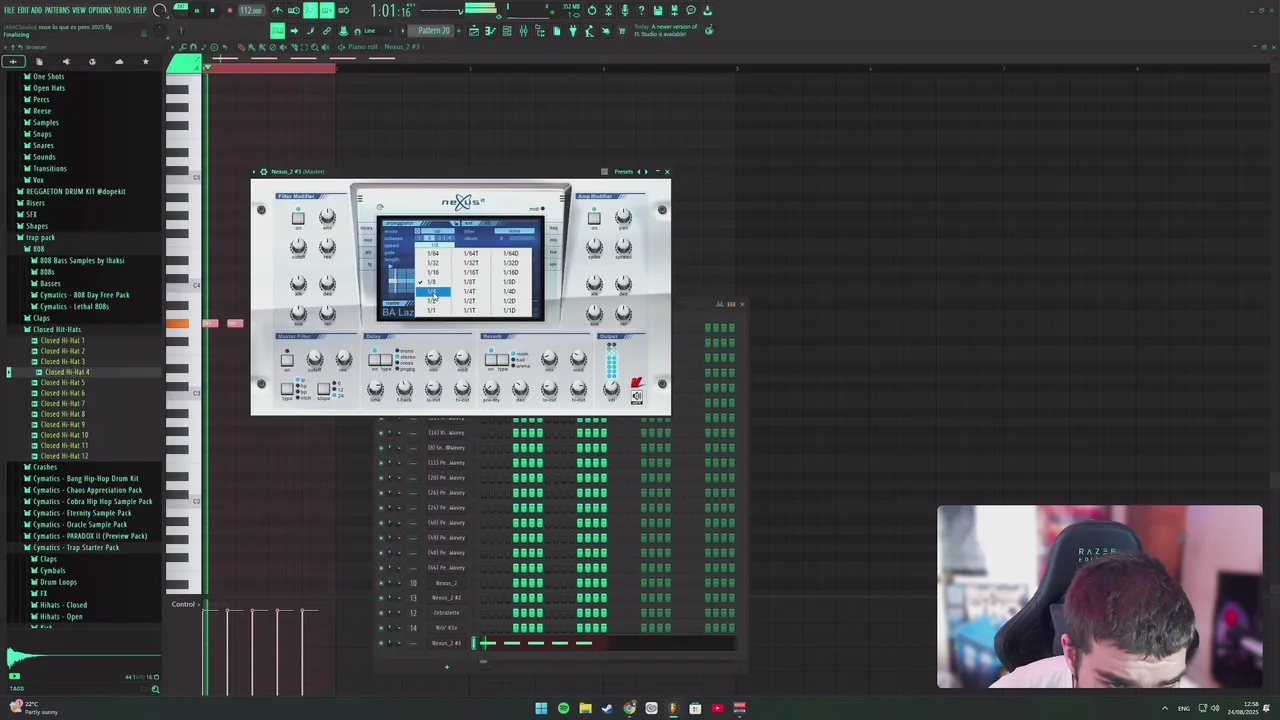Select Closed Hi-Hat 10 sample
The height and width of the screenshot is (720, 1280).
pyautogui.click(x=64, y=435)
